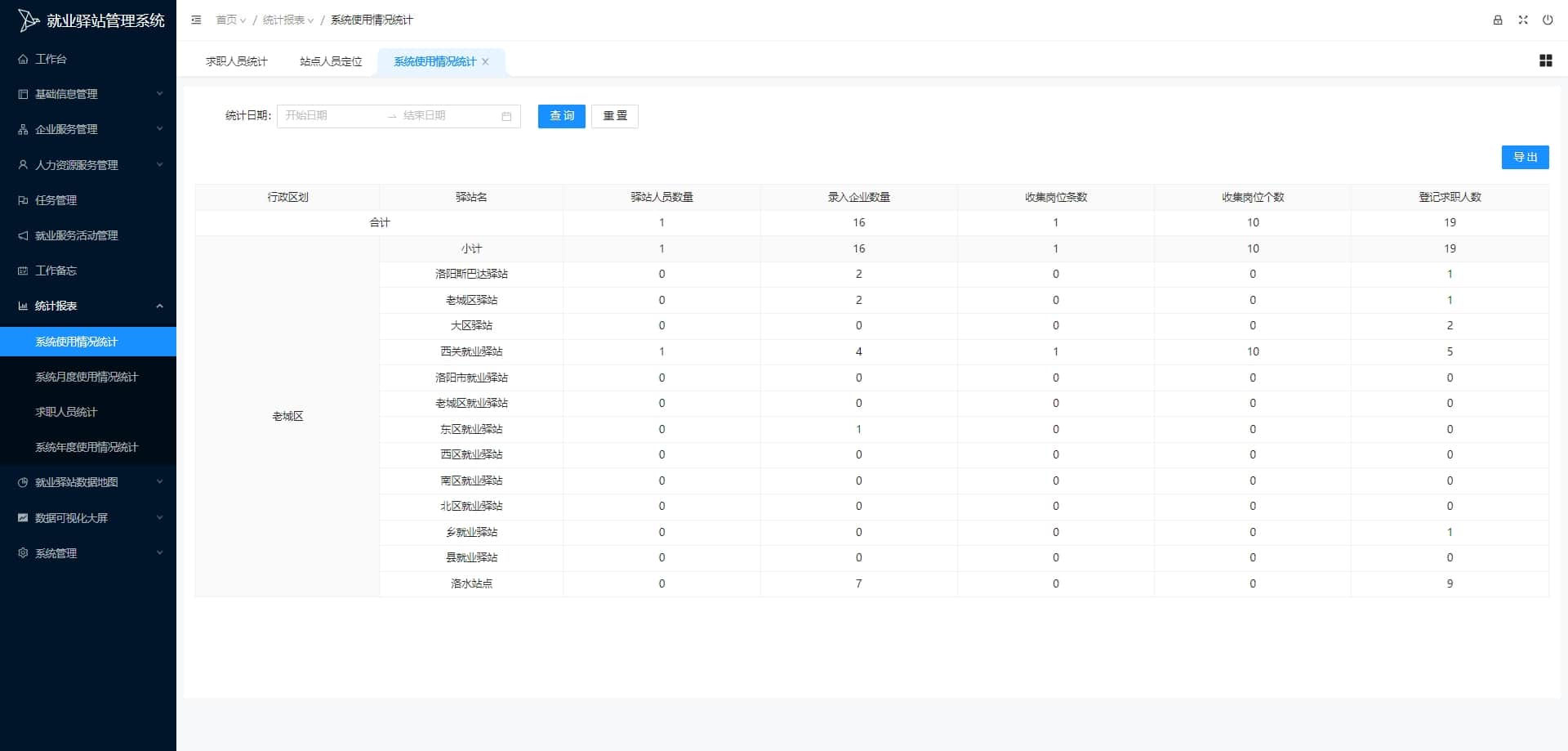Click the 就业驿站数据地图 pie icon
The image size is (1568, 751).
(23, 482)
